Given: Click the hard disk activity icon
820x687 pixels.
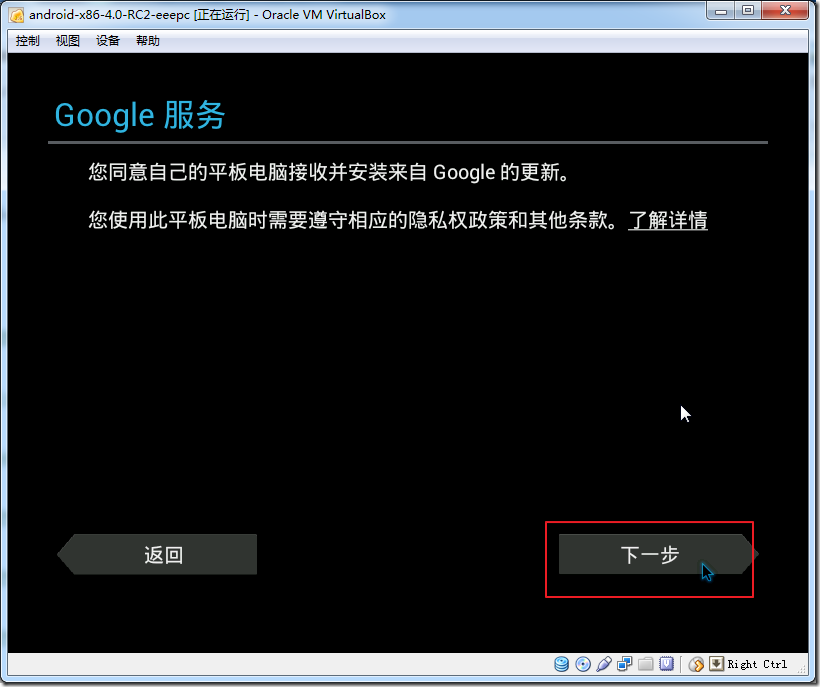Looking at the screenshot, I should pos(561,664).
